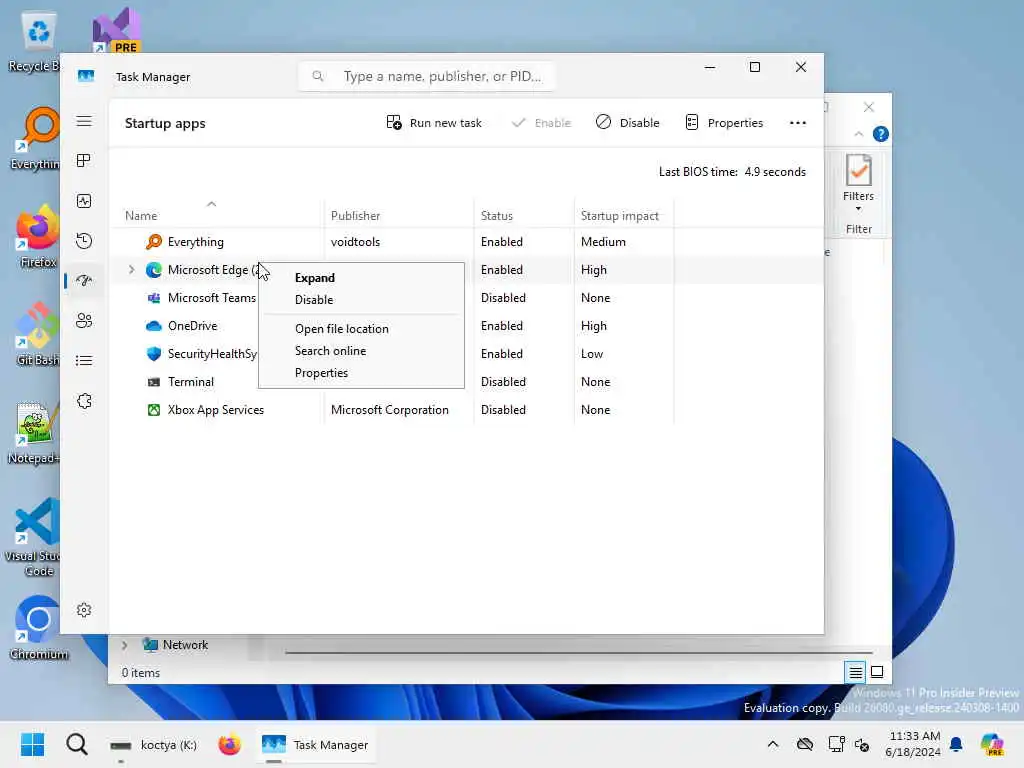Show hidden system tray icons
This screenshot has height=768, width=1024.
[x=773, y=744]
